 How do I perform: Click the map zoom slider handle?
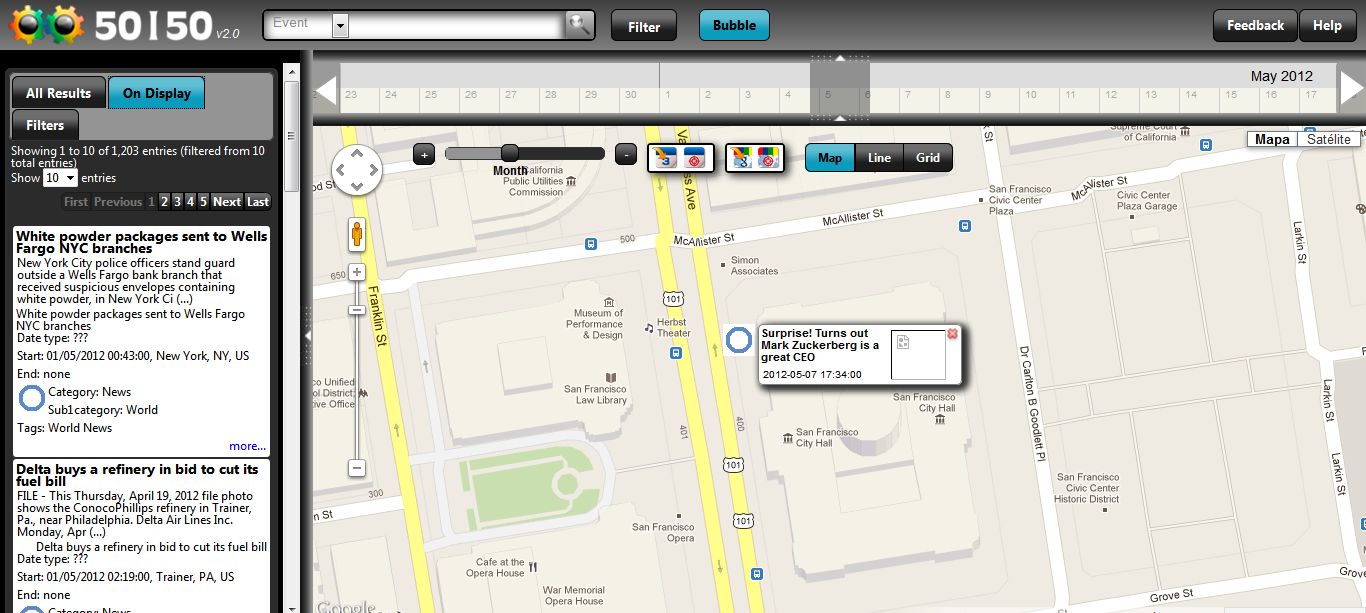tap(357, 310)
